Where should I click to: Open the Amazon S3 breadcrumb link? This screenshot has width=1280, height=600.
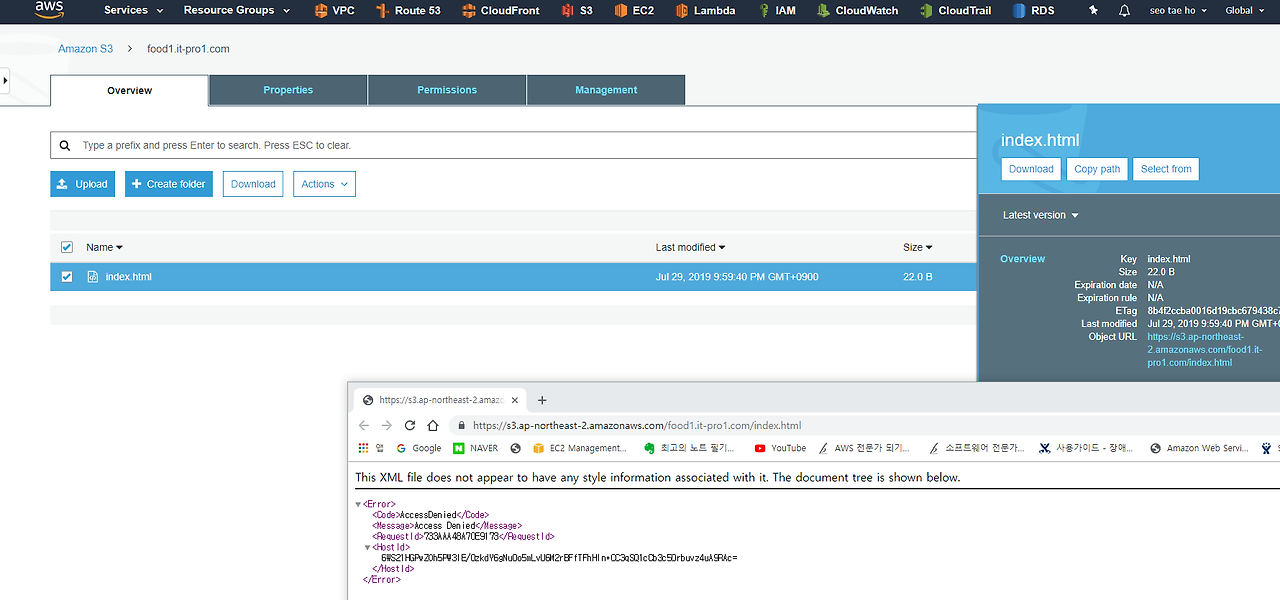pyautogui.click(x=85, y=48)
